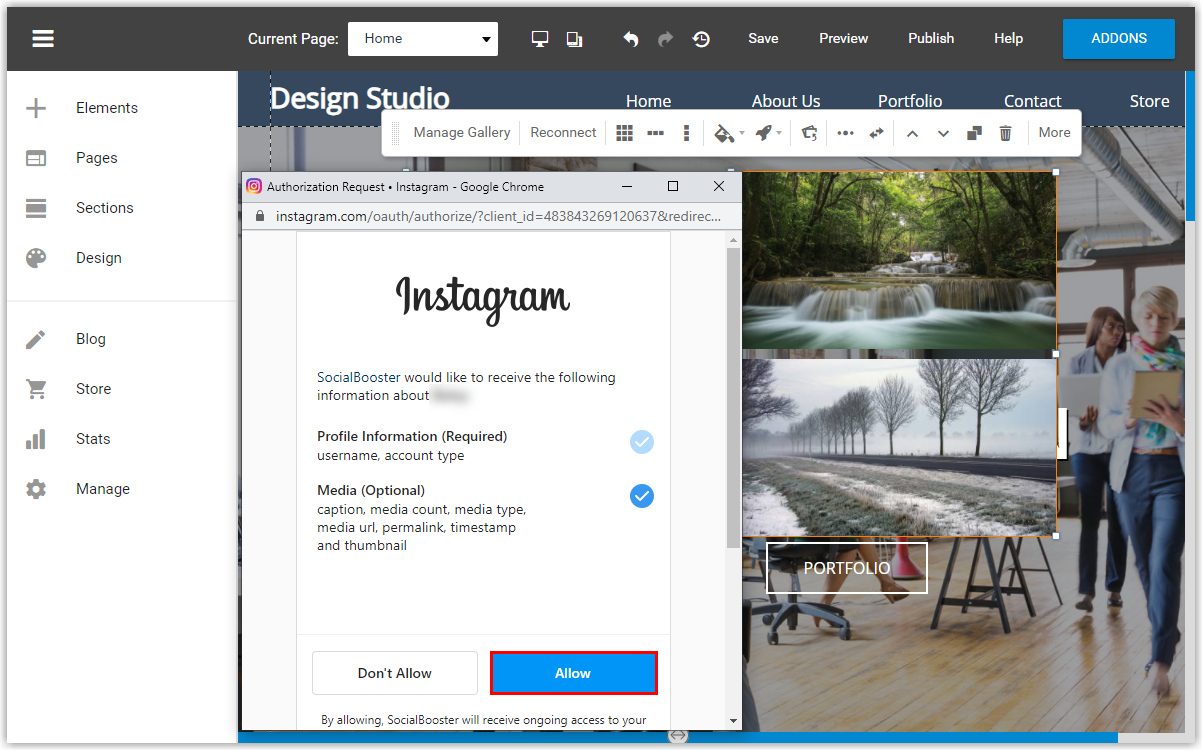Screen dimensions: 1203x751
Task: Open the revision history
Action: click(701, 39)
